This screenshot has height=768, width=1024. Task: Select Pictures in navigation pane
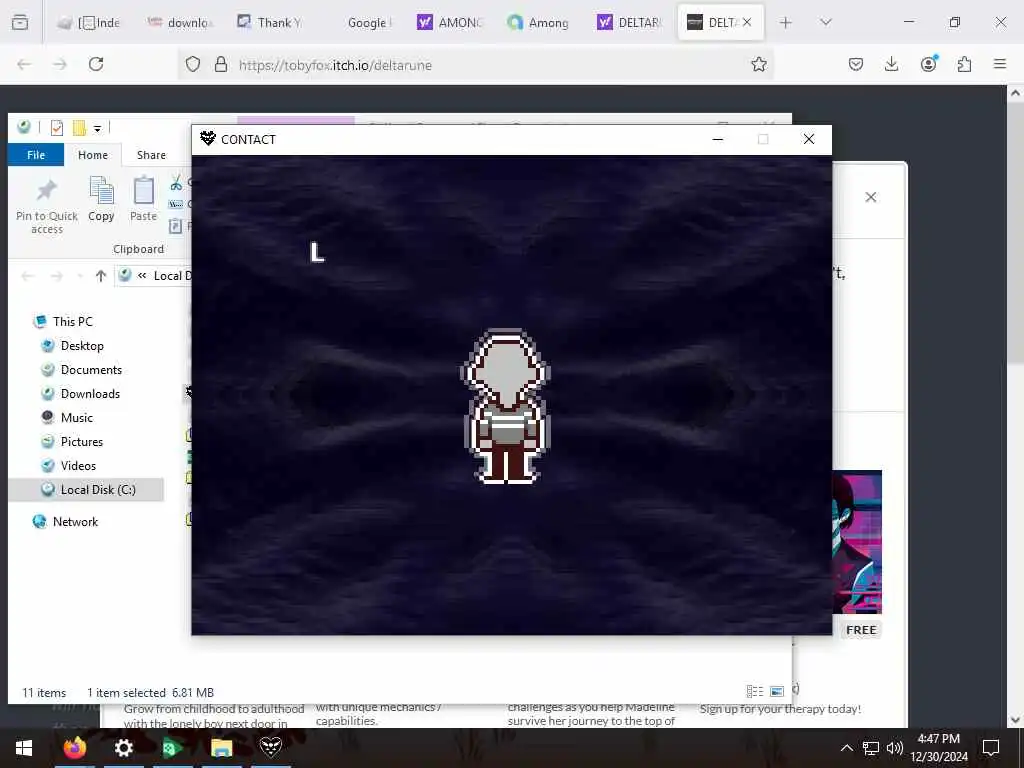[82, 441]
